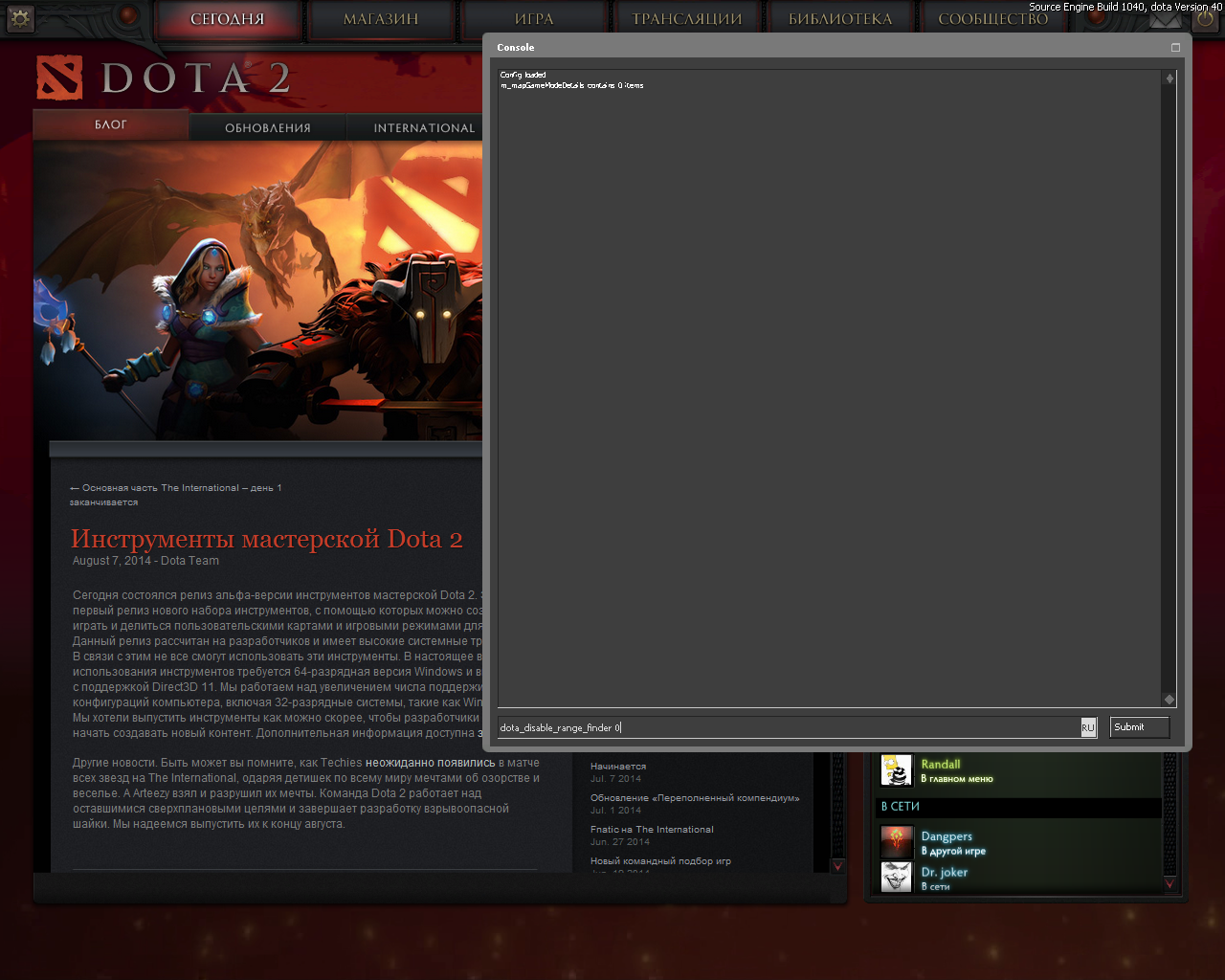Open the МАГАЗИН tab
The image size is (1225, 980).
[x=381, y=19]
